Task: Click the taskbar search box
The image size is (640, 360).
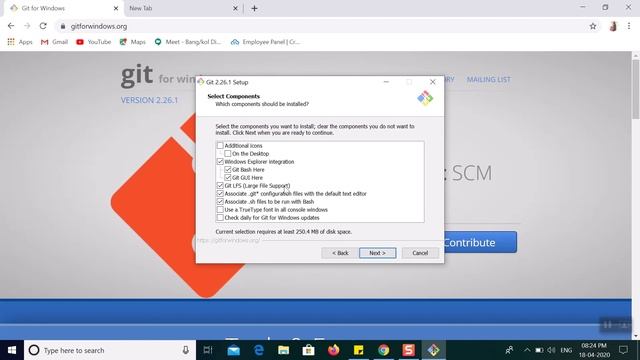Action: tap(110, 350)
